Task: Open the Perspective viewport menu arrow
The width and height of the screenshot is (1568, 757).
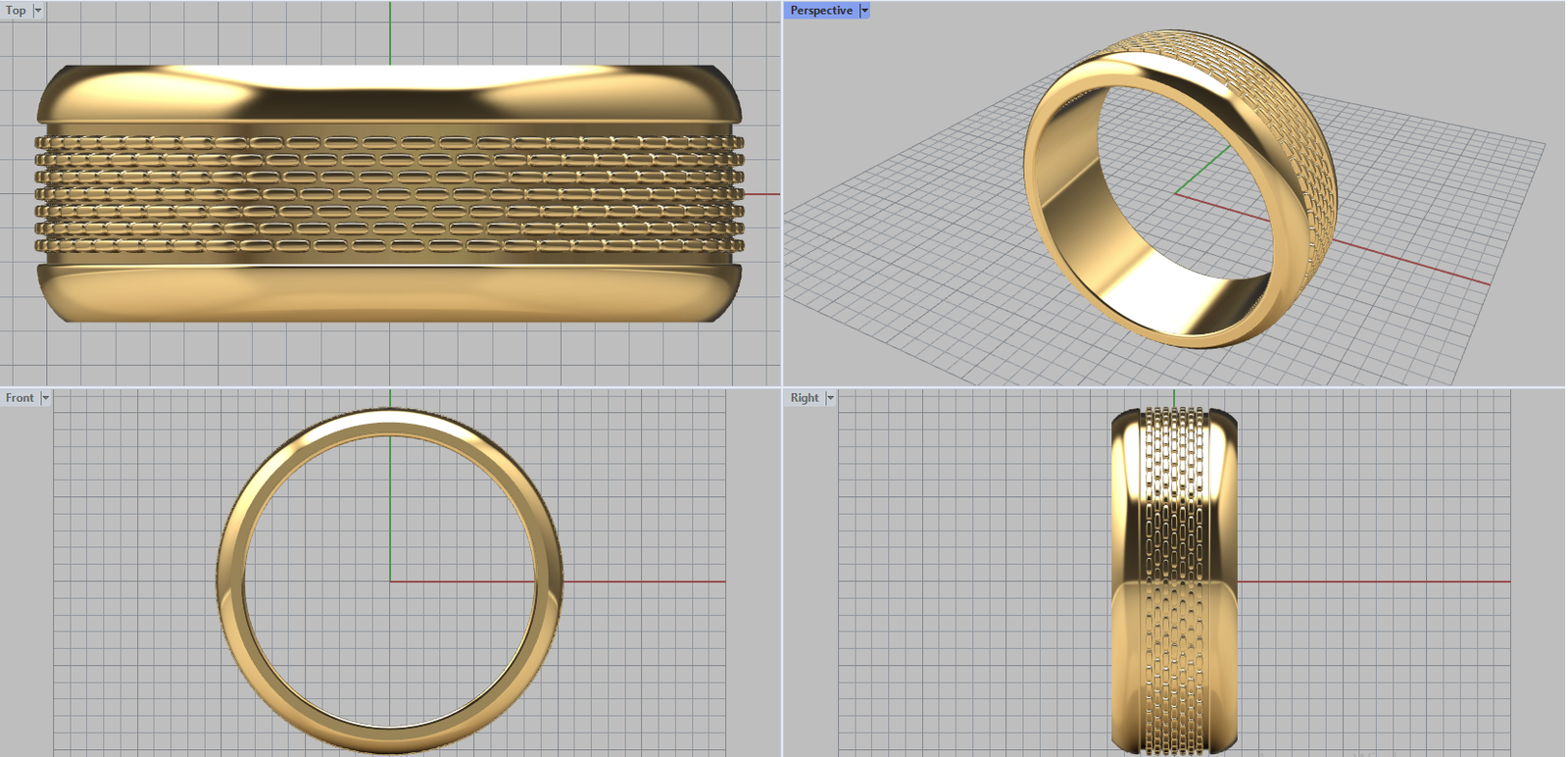Action: point(863,11)
